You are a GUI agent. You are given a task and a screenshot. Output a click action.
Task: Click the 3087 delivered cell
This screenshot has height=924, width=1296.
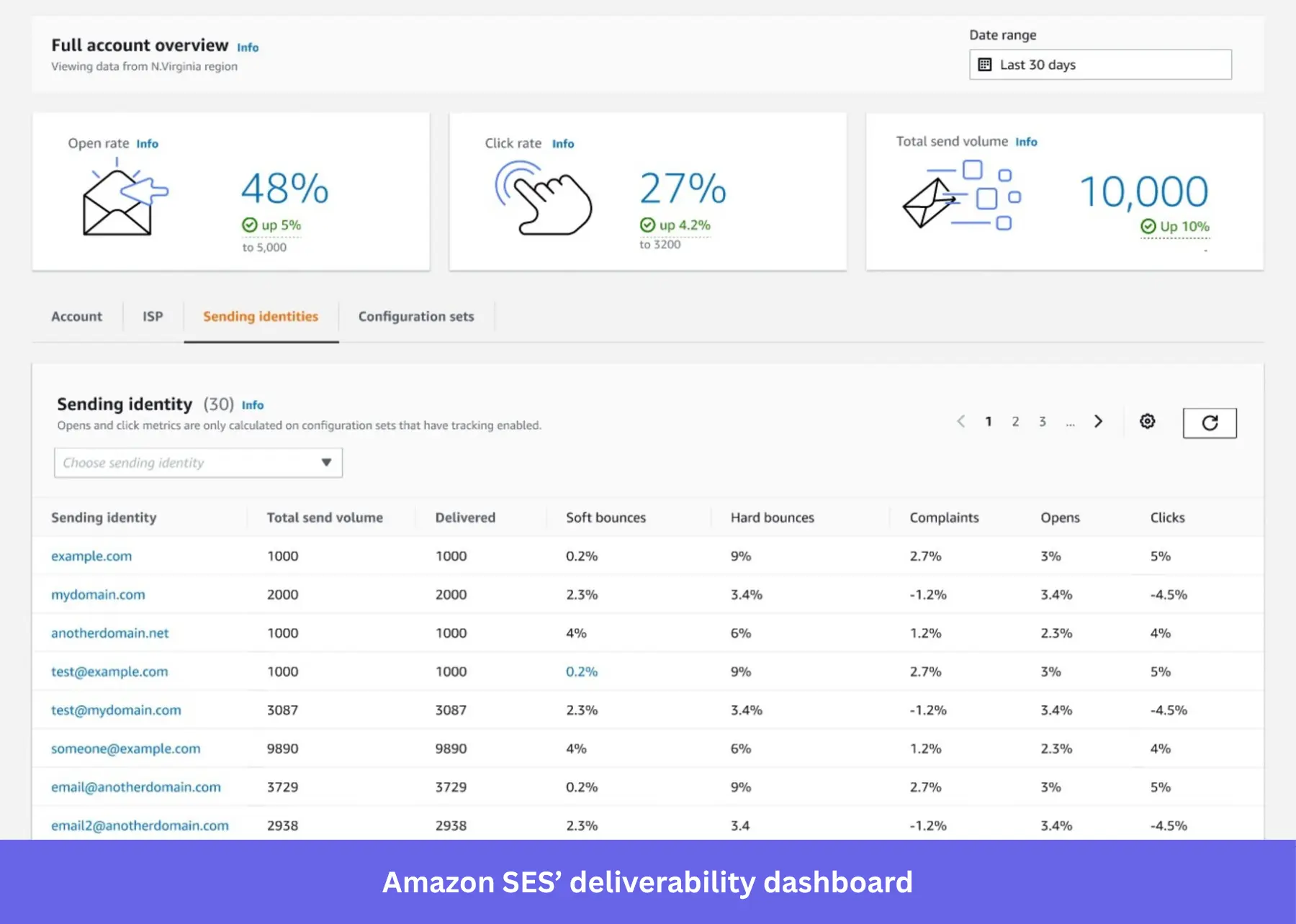pos(451,710)
